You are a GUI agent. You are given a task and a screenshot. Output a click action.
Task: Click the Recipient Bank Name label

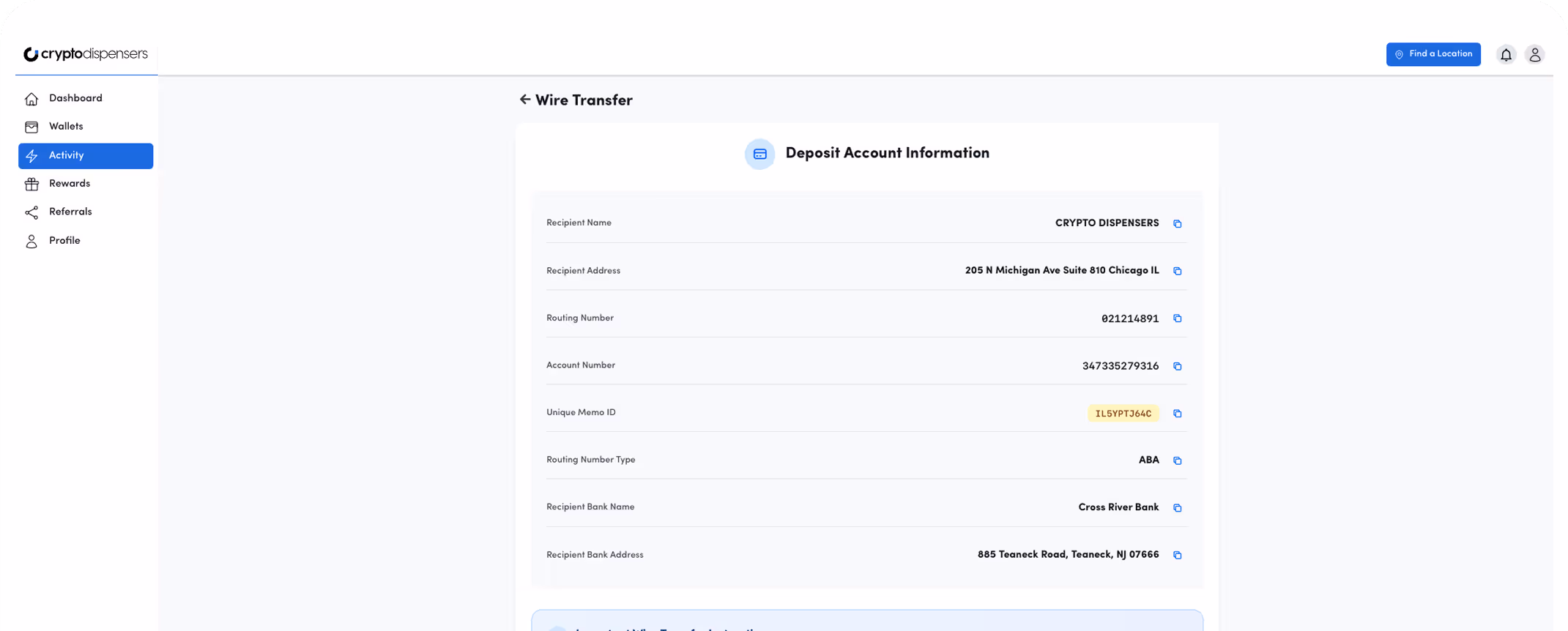pyautogui.click(x=590, y=507)
